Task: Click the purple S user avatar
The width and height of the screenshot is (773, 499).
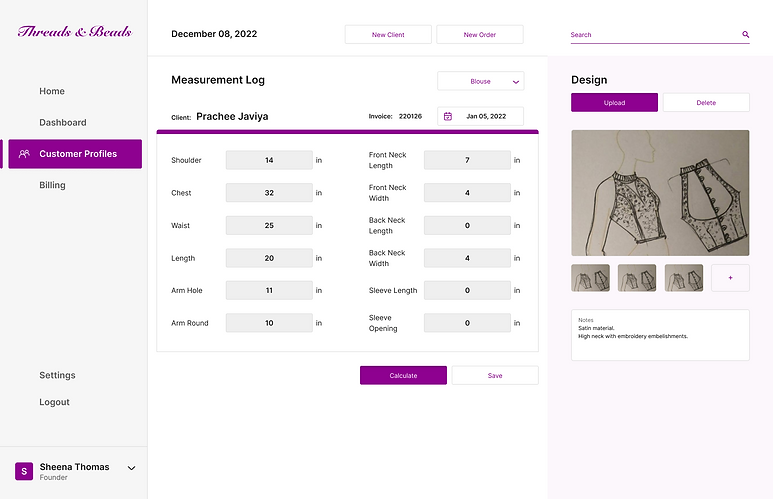Action: [x=24, y=471]
